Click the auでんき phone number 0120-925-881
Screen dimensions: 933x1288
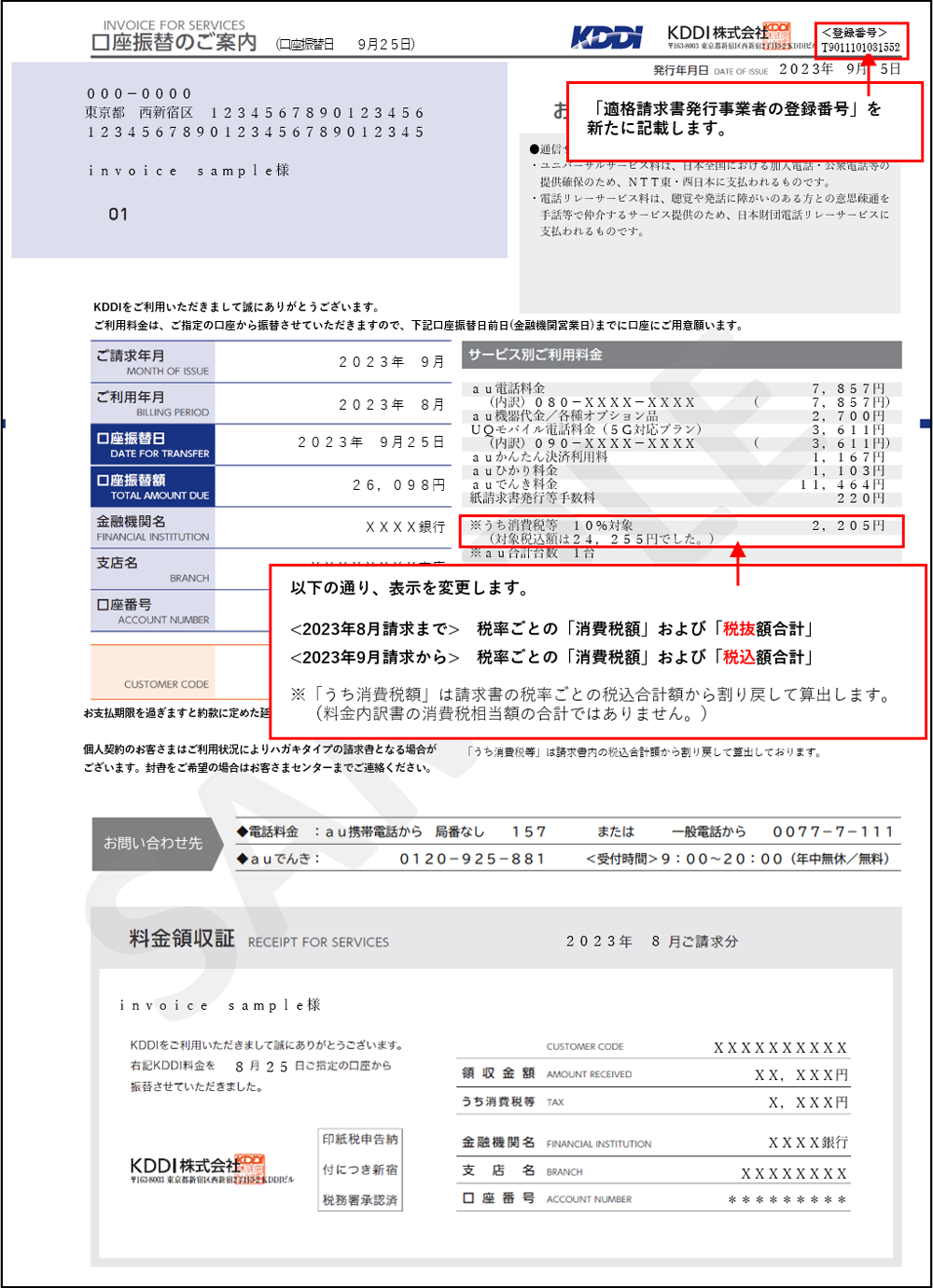point(472,859)
